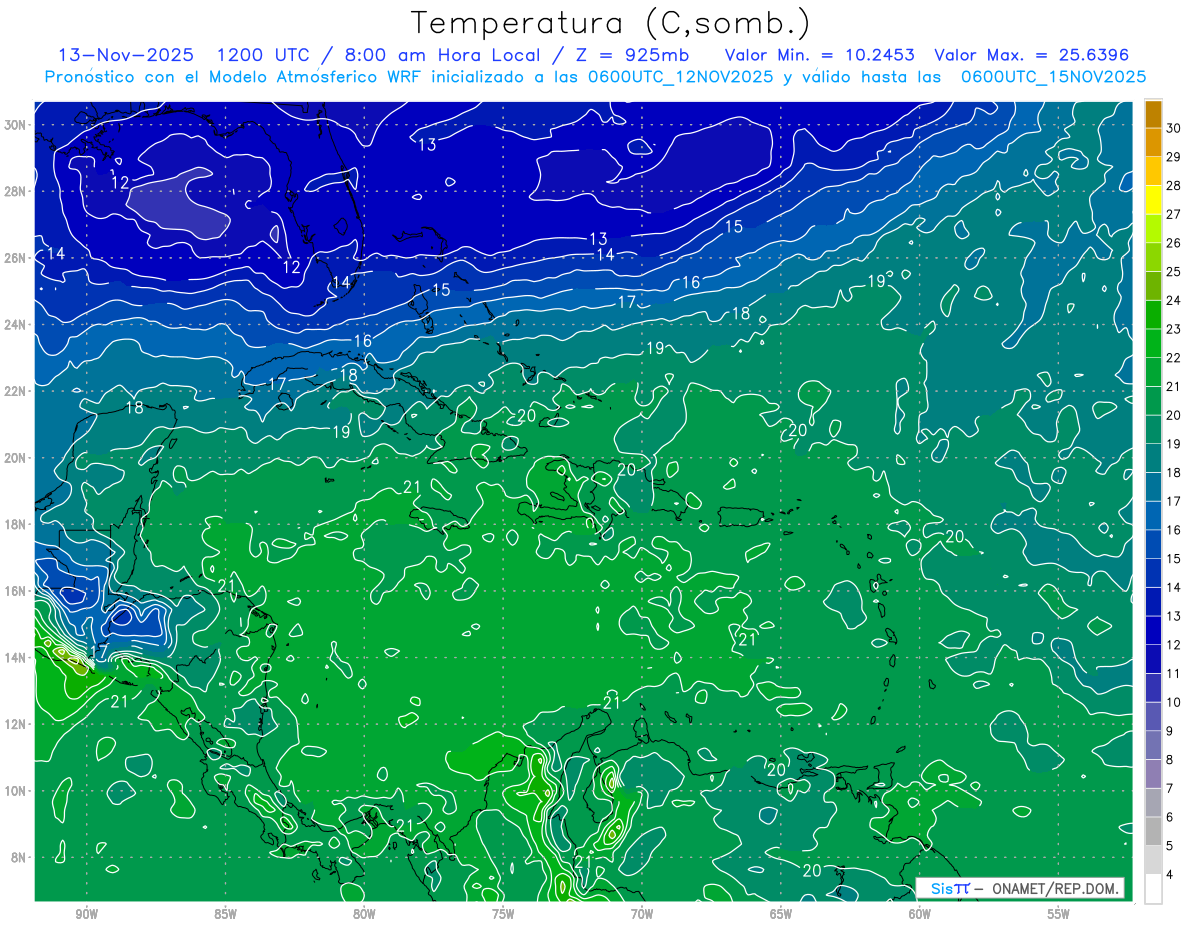Click the legend swatch between 25 and 26
The height and width of the screenshot is (927, 1200).
pyautogui.click(x=1153, y=257)
